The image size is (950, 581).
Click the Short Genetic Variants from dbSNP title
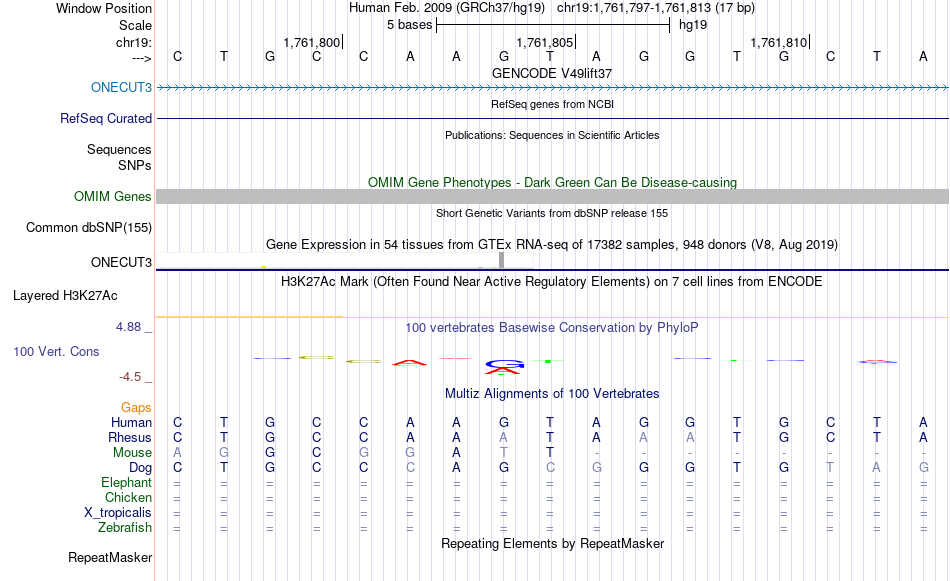point(552,213)
